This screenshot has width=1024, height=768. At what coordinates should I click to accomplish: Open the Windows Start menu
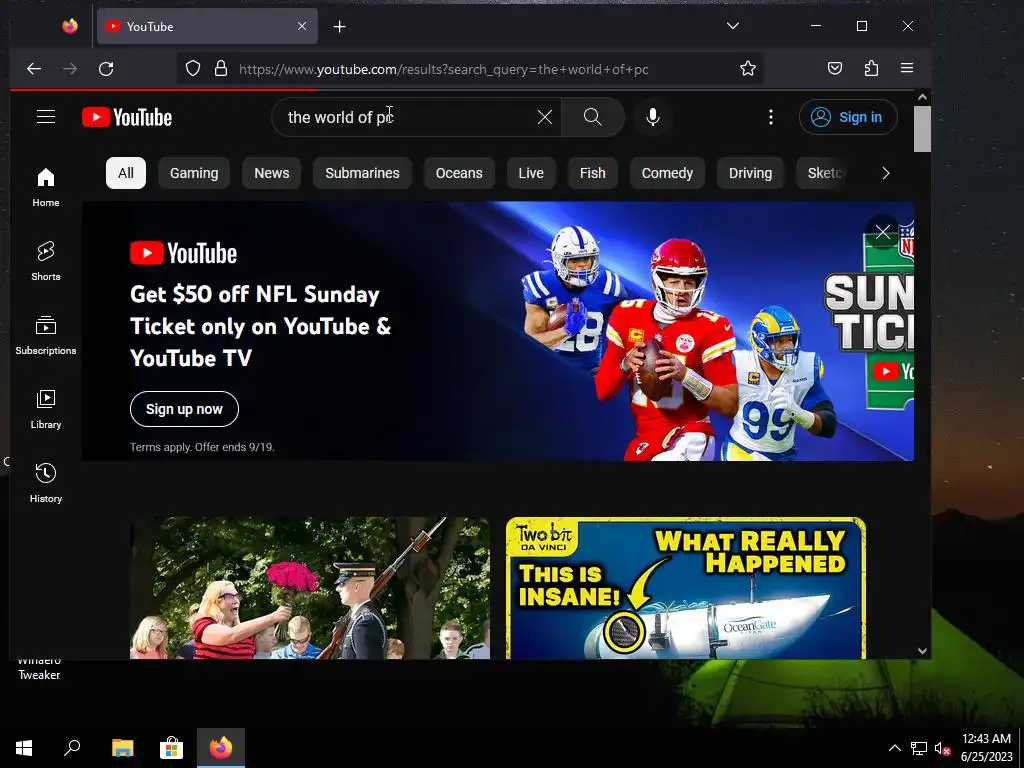pos(24,748)
